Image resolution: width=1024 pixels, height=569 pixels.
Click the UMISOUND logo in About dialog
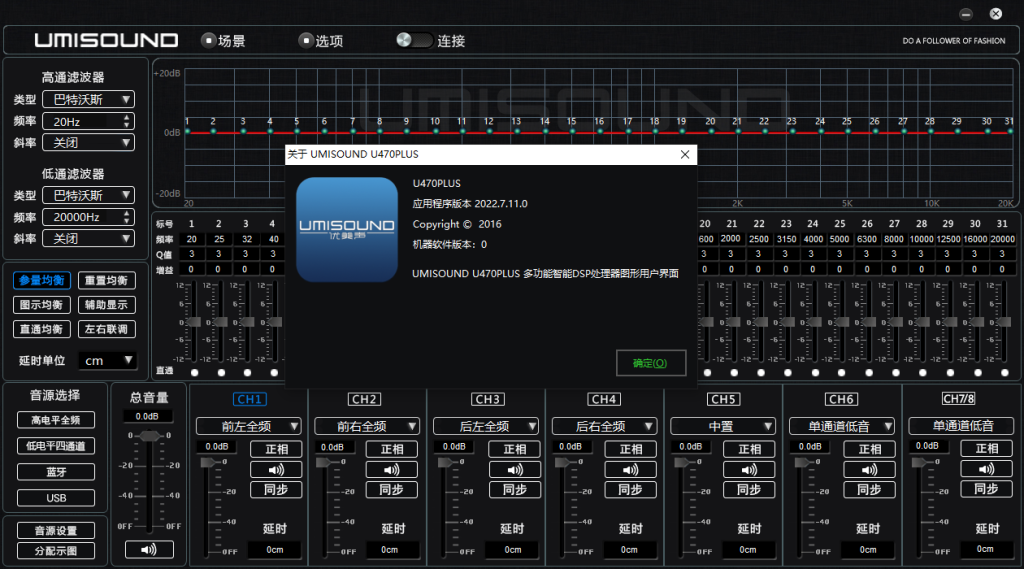point(347,229)
